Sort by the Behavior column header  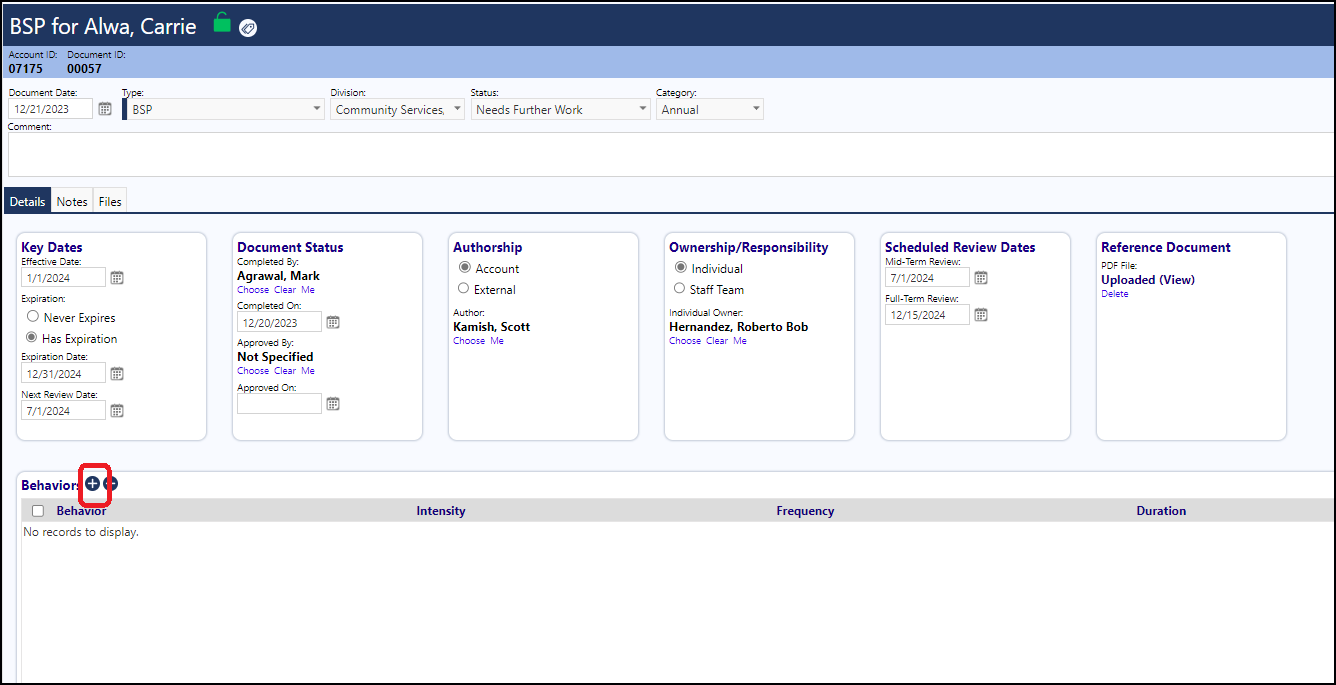click(81, 511)
